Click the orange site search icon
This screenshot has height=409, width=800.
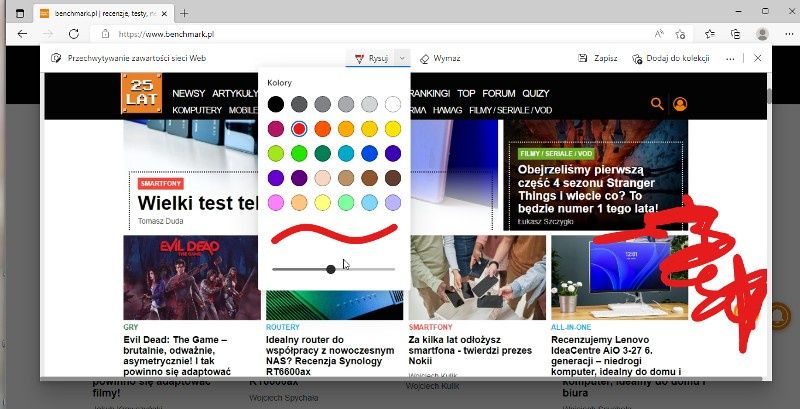pyautogui.click(x=657, y=104)
